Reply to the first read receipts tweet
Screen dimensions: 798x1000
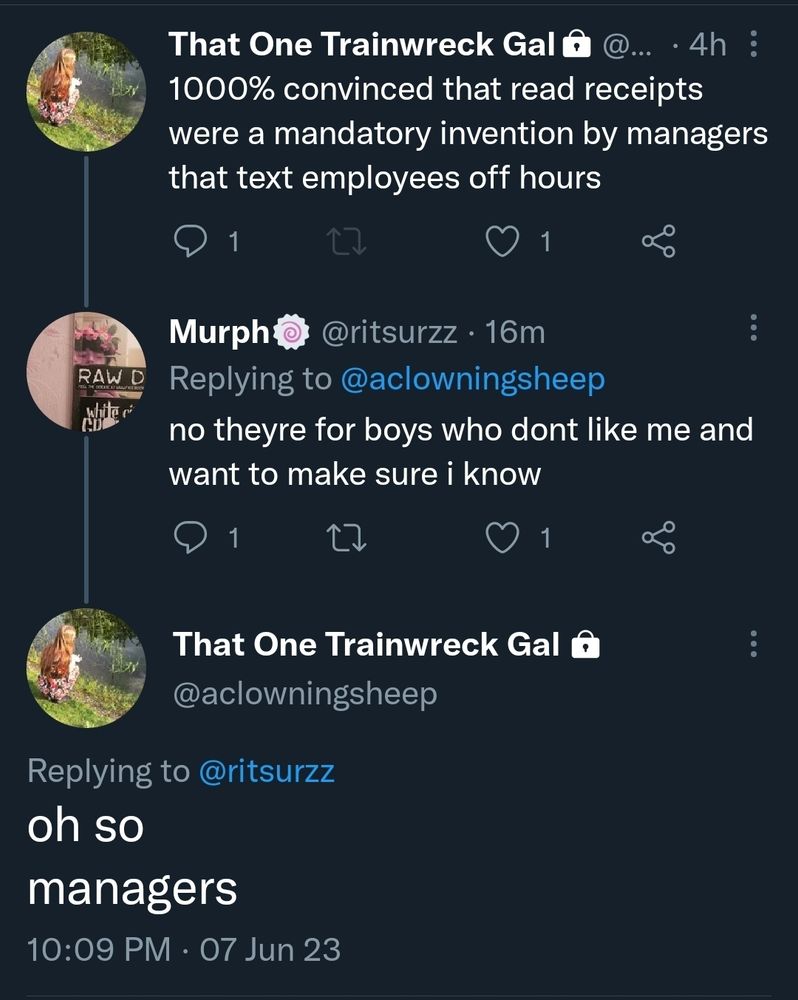(190, 241)
